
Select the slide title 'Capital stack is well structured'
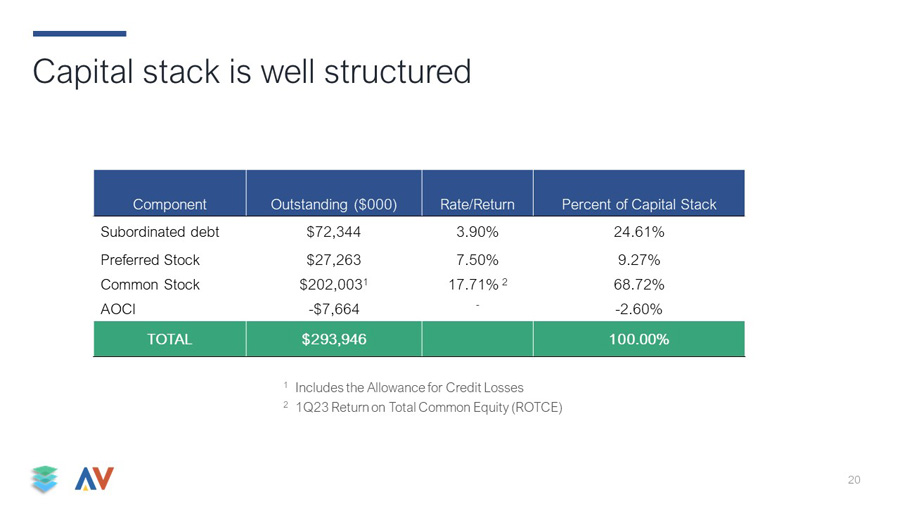(252, 72)
